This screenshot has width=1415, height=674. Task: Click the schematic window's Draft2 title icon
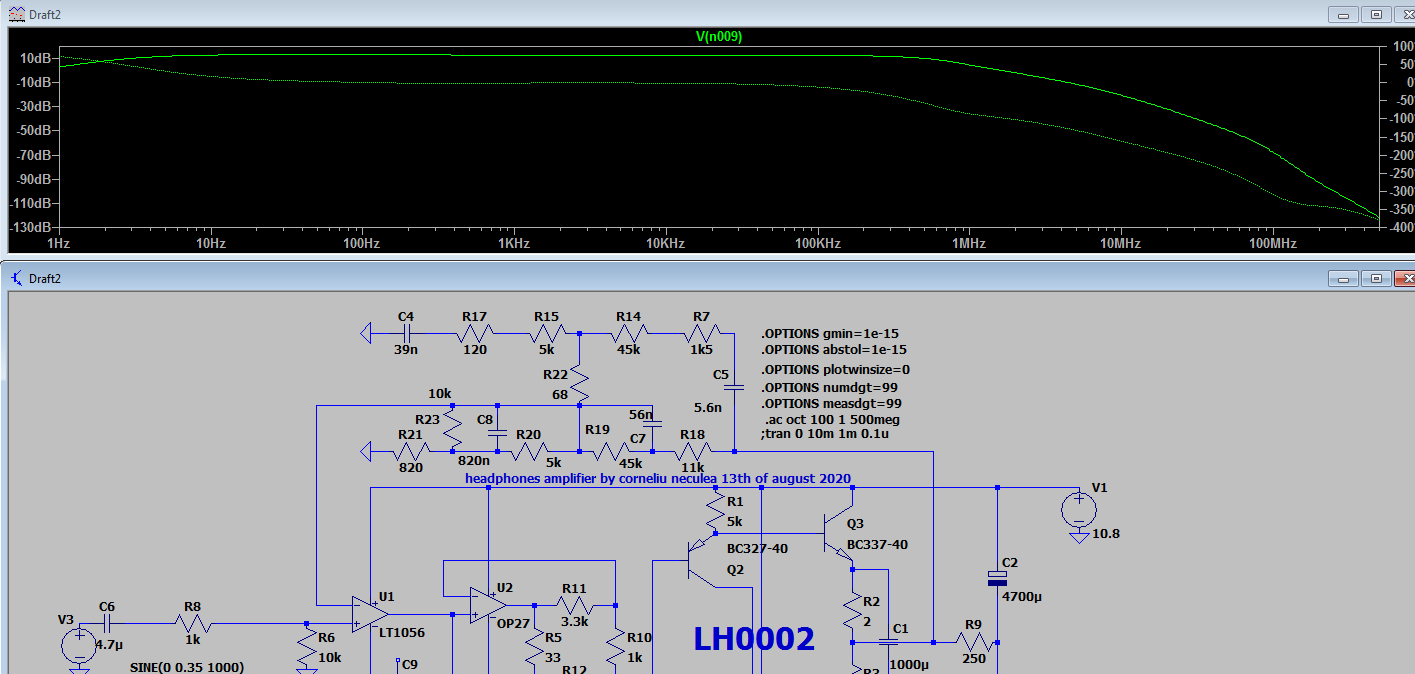[16, 278]
